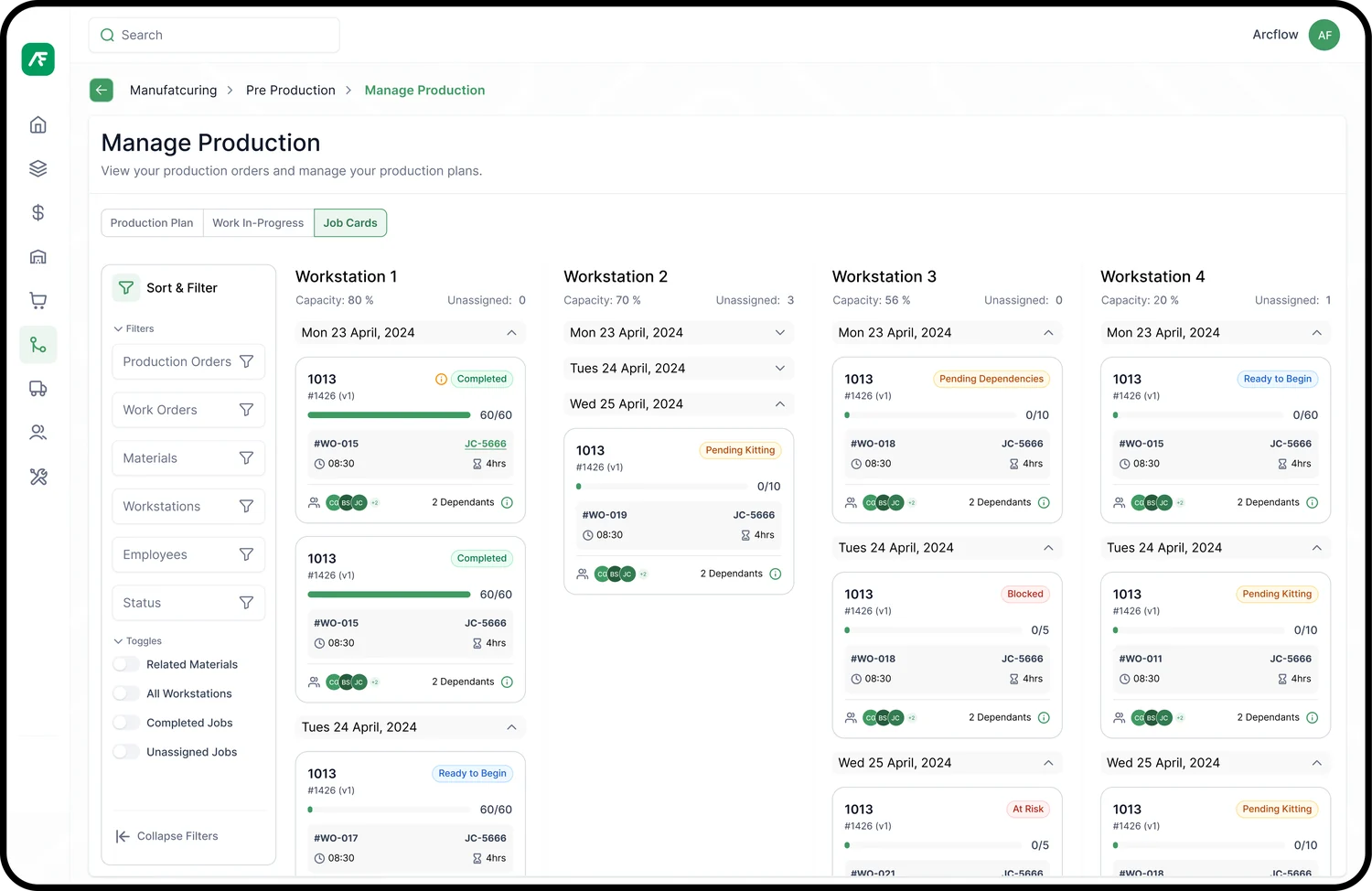The width and height of the screenshot is (1372, 891).
Task: Click Workstation 2 card's 0/10 progress bar
Action: pyautogui.click(x=662, y=487)
